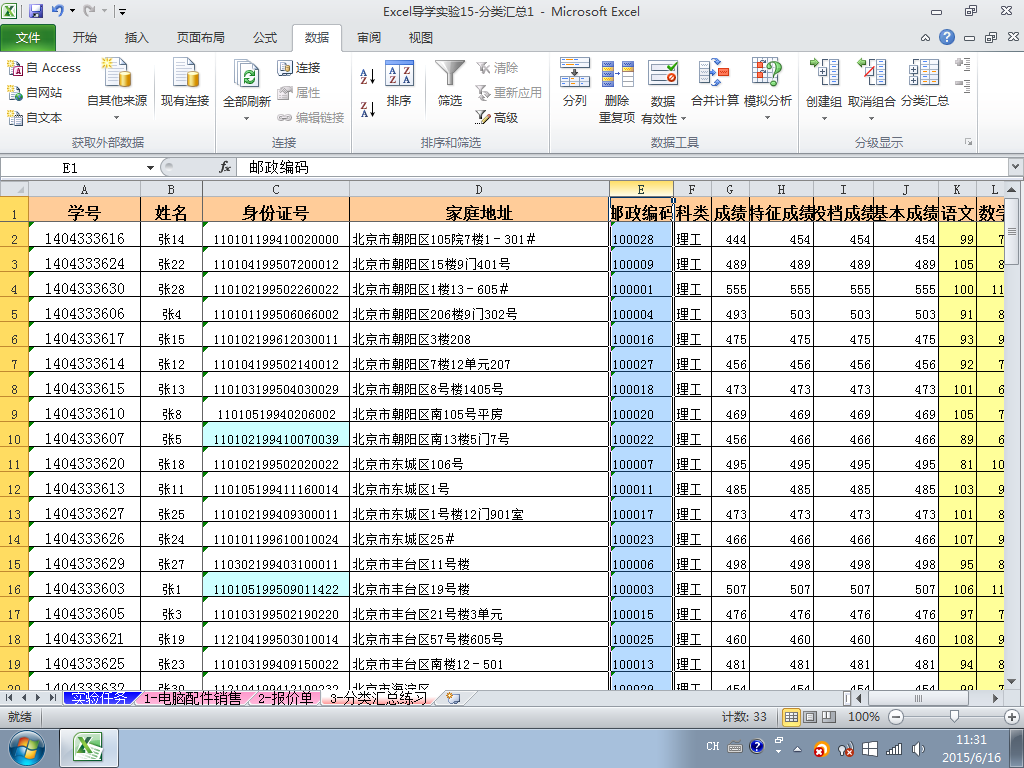Open What-If Analysis (模拟分析)
Viewport: 1024px width, 768px height.
(x=767, y=90)
